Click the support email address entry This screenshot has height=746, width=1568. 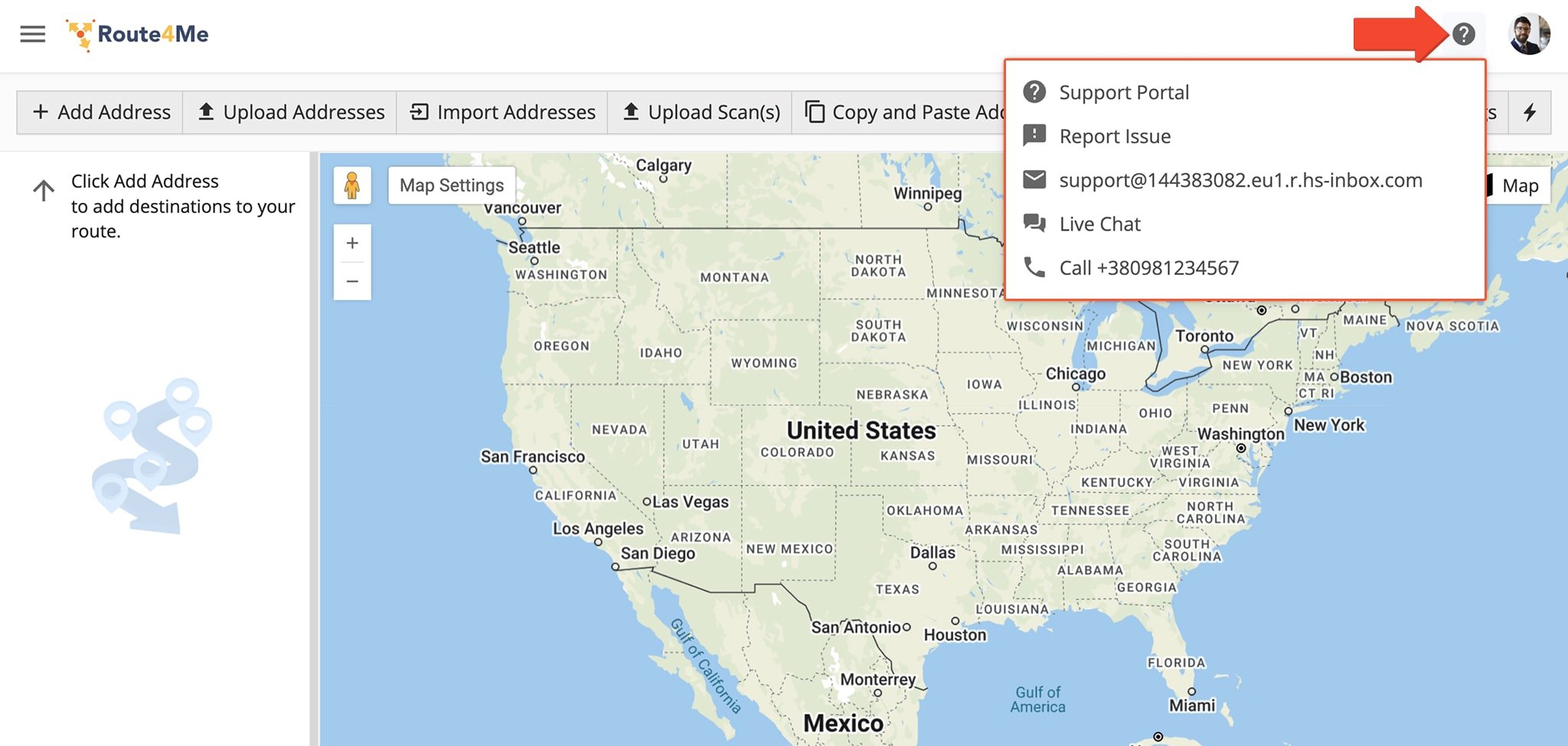click(x=1245, y=180)
